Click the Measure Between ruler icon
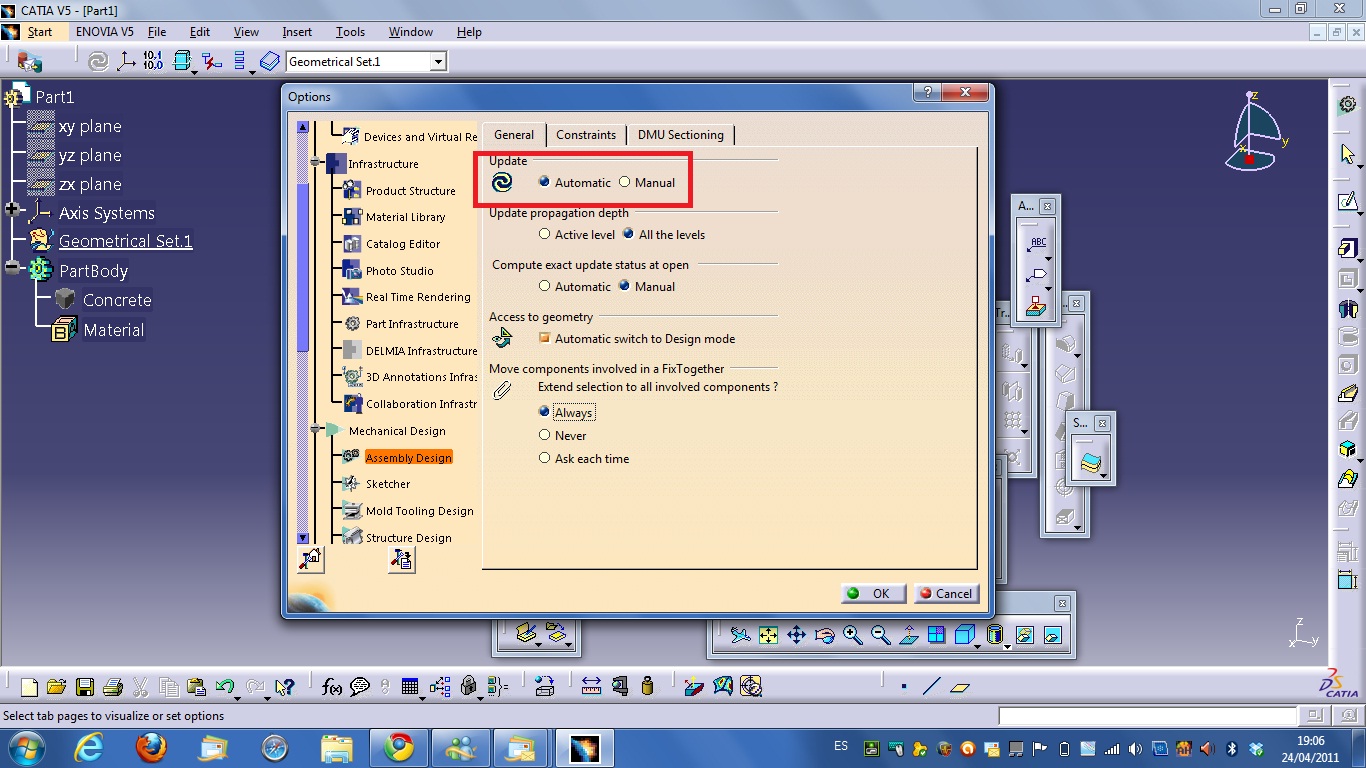Image resolution: width=1366 pixels, height=768 pixels. (x=591, y=686)
